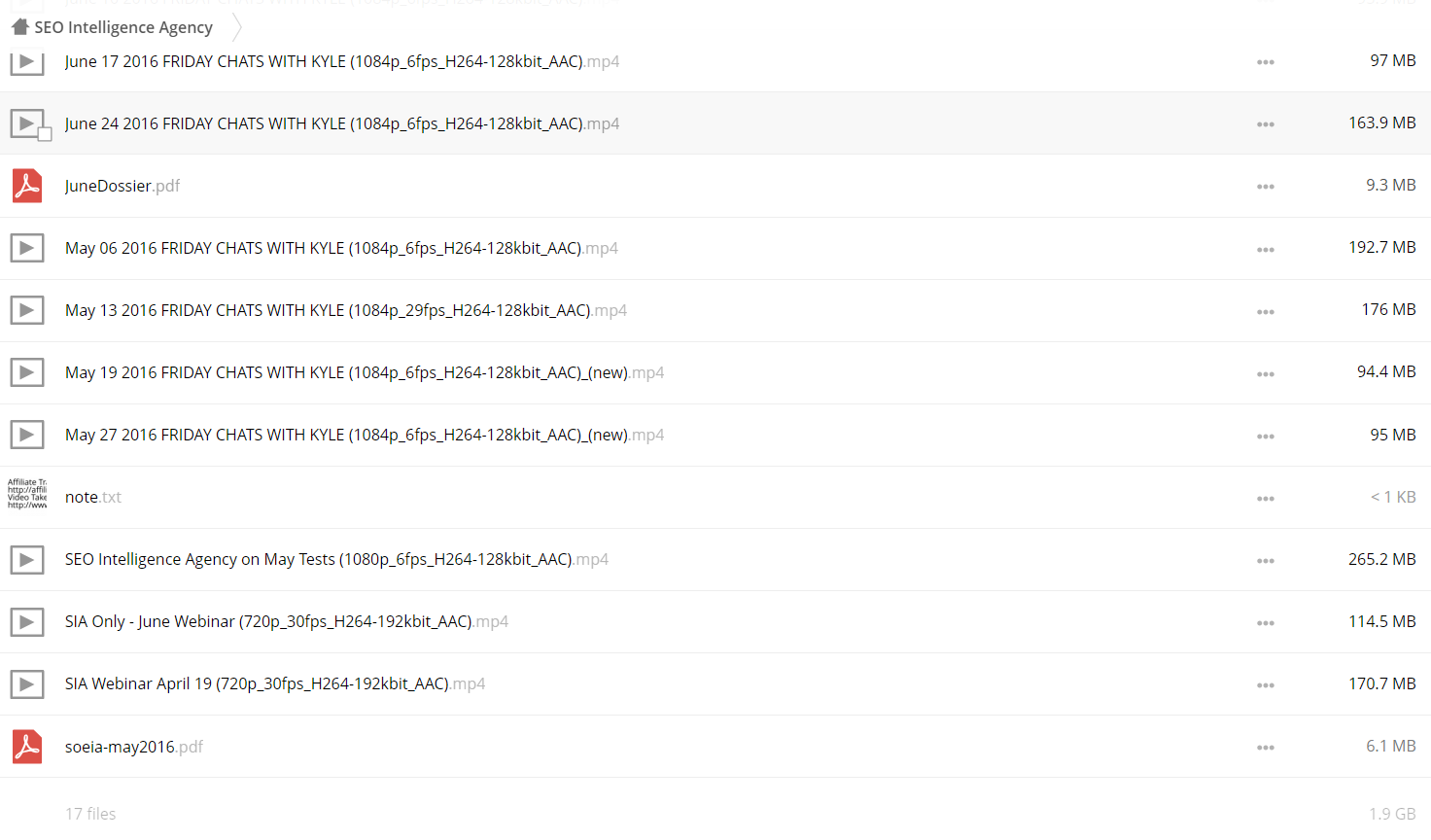Click the 114.5 MB size value
This screenshot has width=1431, height=840.
pos(1381,621)
